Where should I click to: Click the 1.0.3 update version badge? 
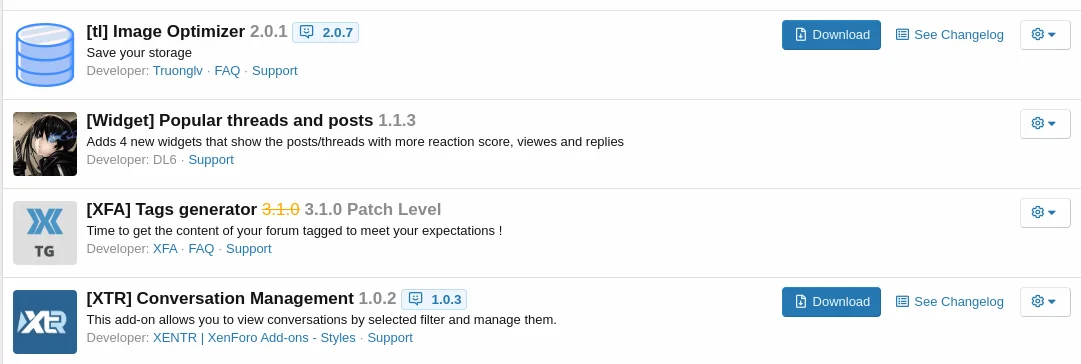(434, 299)
